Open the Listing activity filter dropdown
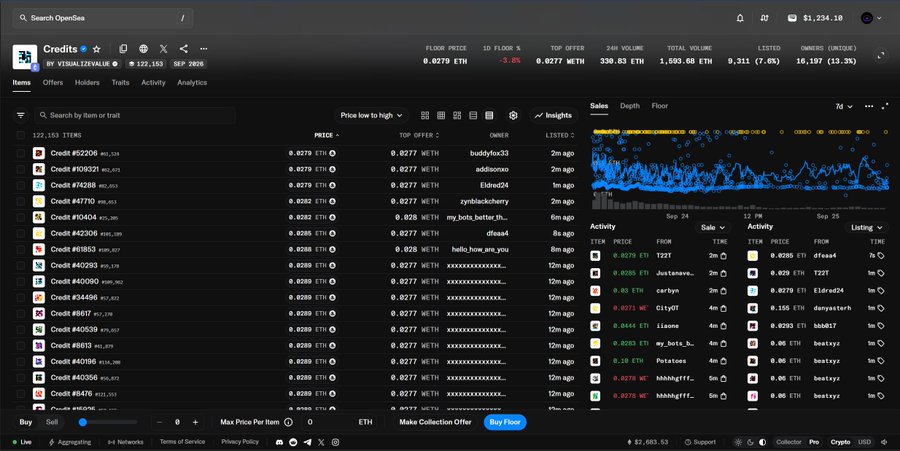Image resolution: width=900 pixels, height=451 pixels. pos(867,228)
